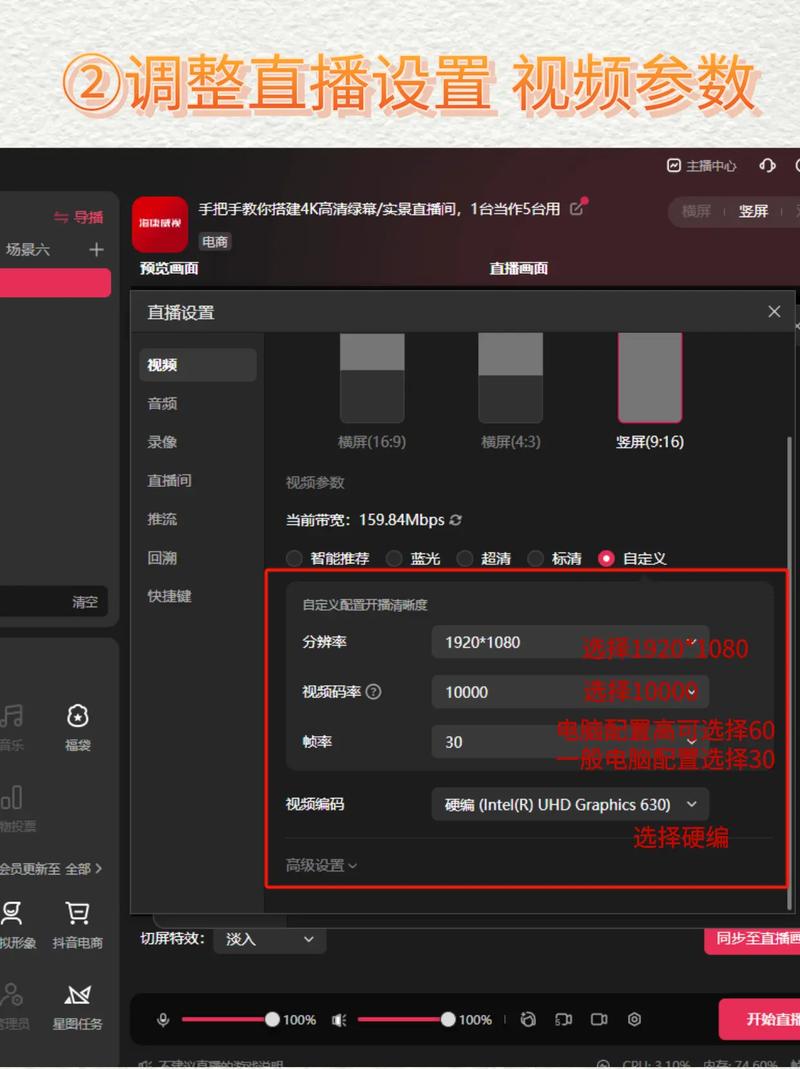Select the 蓝光 quality radio button
The width and height of the screenshot is (800, 1069).
[394, 559]
